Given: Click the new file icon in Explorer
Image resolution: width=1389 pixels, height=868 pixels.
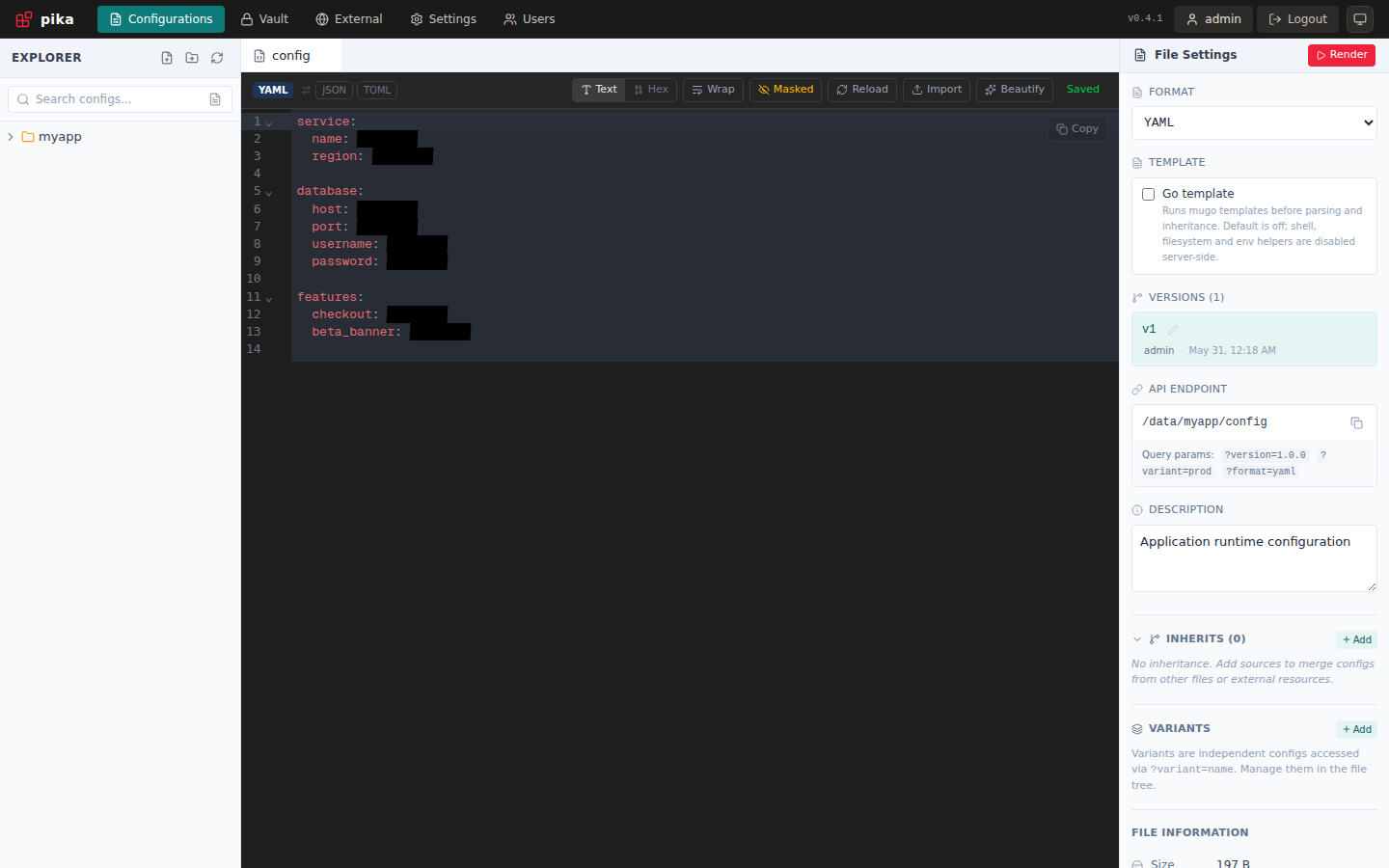Looking at the screenshot, I should [x=167, y=58].
